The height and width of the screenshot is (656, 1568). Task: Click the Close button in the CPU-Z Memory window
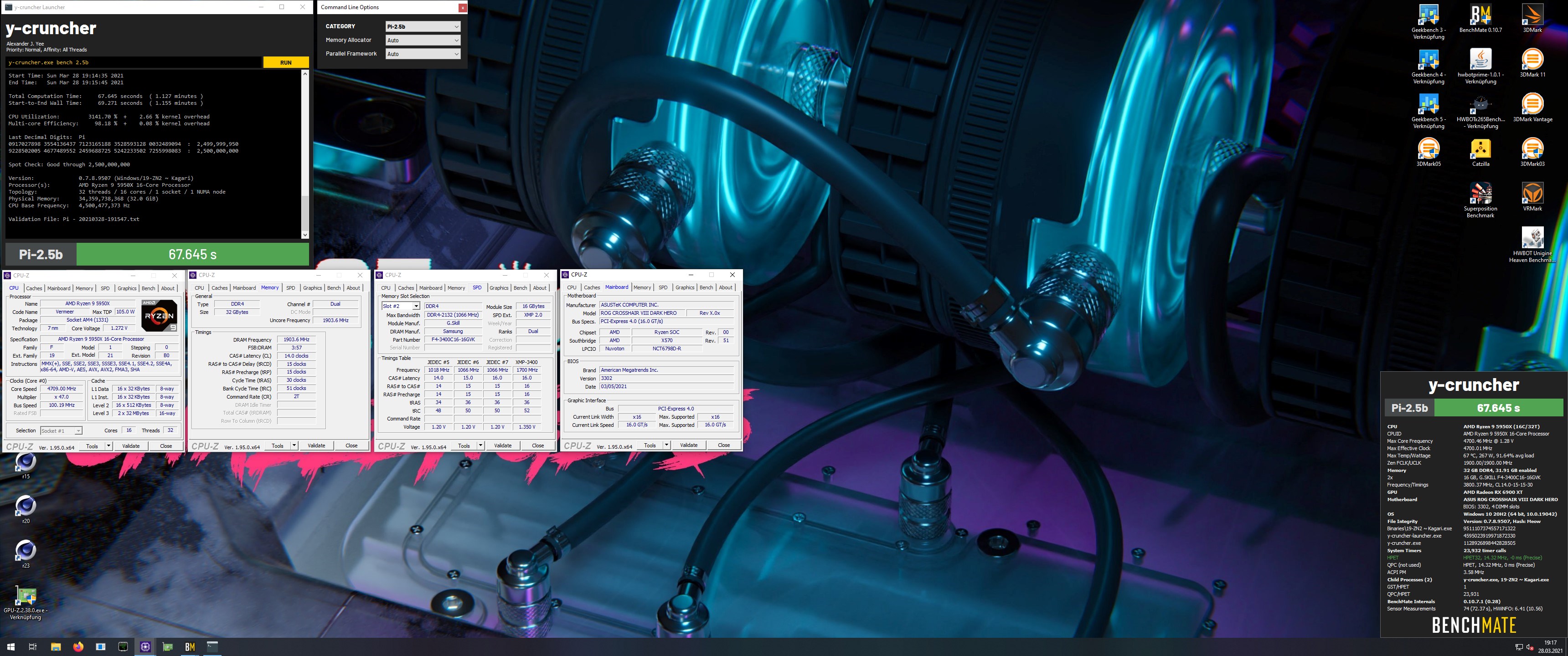pos(351,446)
